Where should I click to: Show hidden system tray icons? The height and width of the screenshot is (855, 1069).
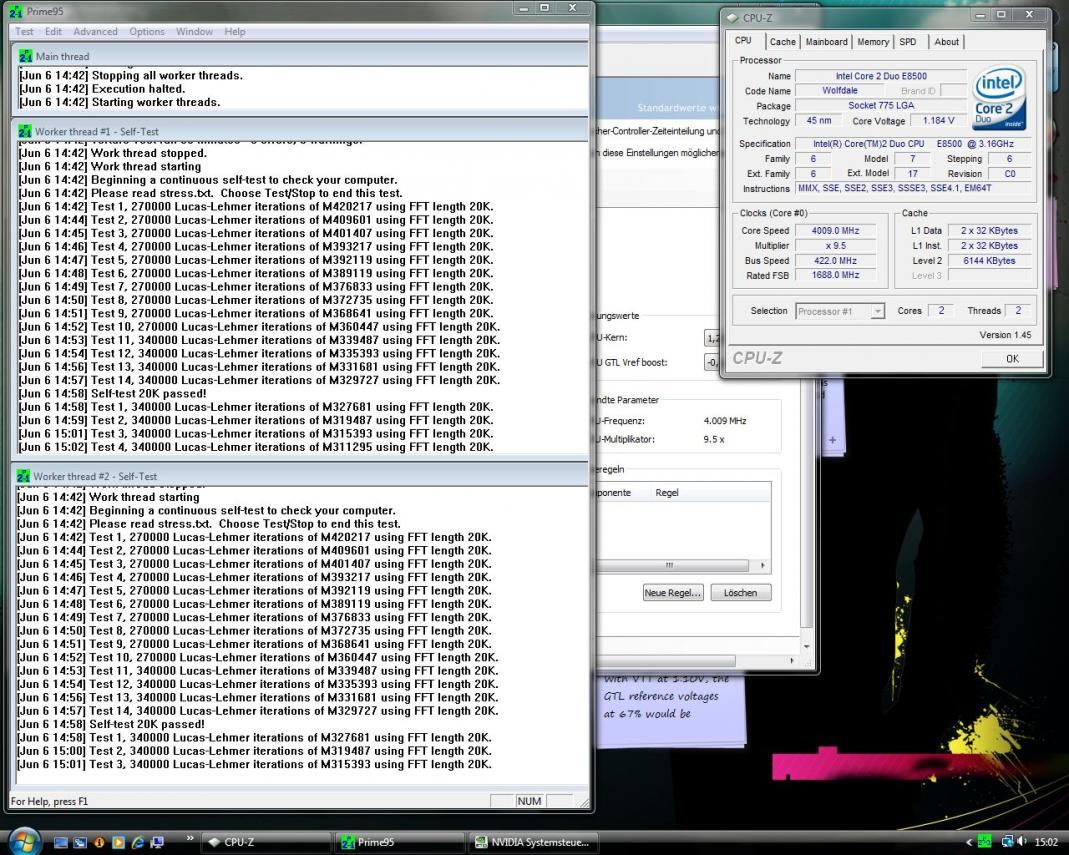pyautogui.click(x=969, y=843)
